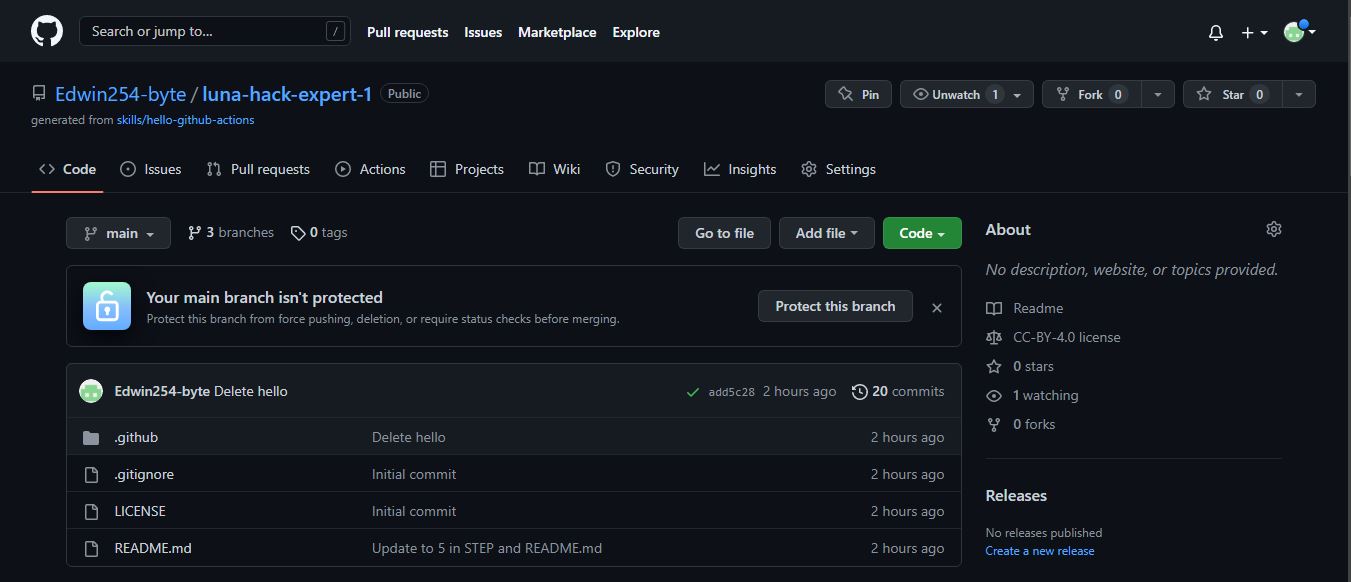Switch to the Insights tab

[x=740, y=169]
